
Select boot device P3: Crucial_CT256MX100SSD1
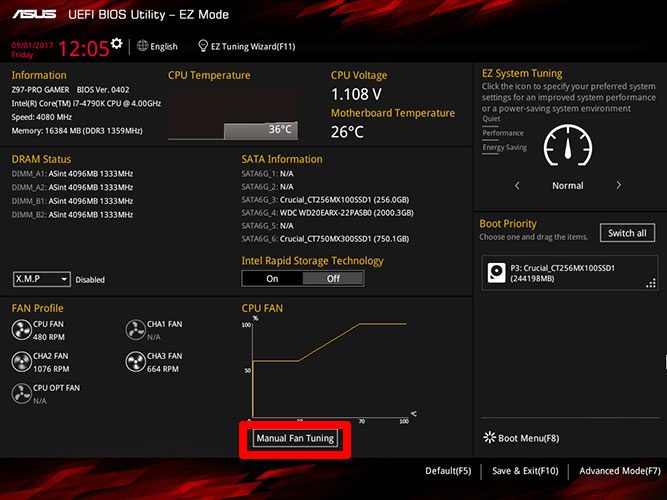pyautogui.click(x=570, y=273)
